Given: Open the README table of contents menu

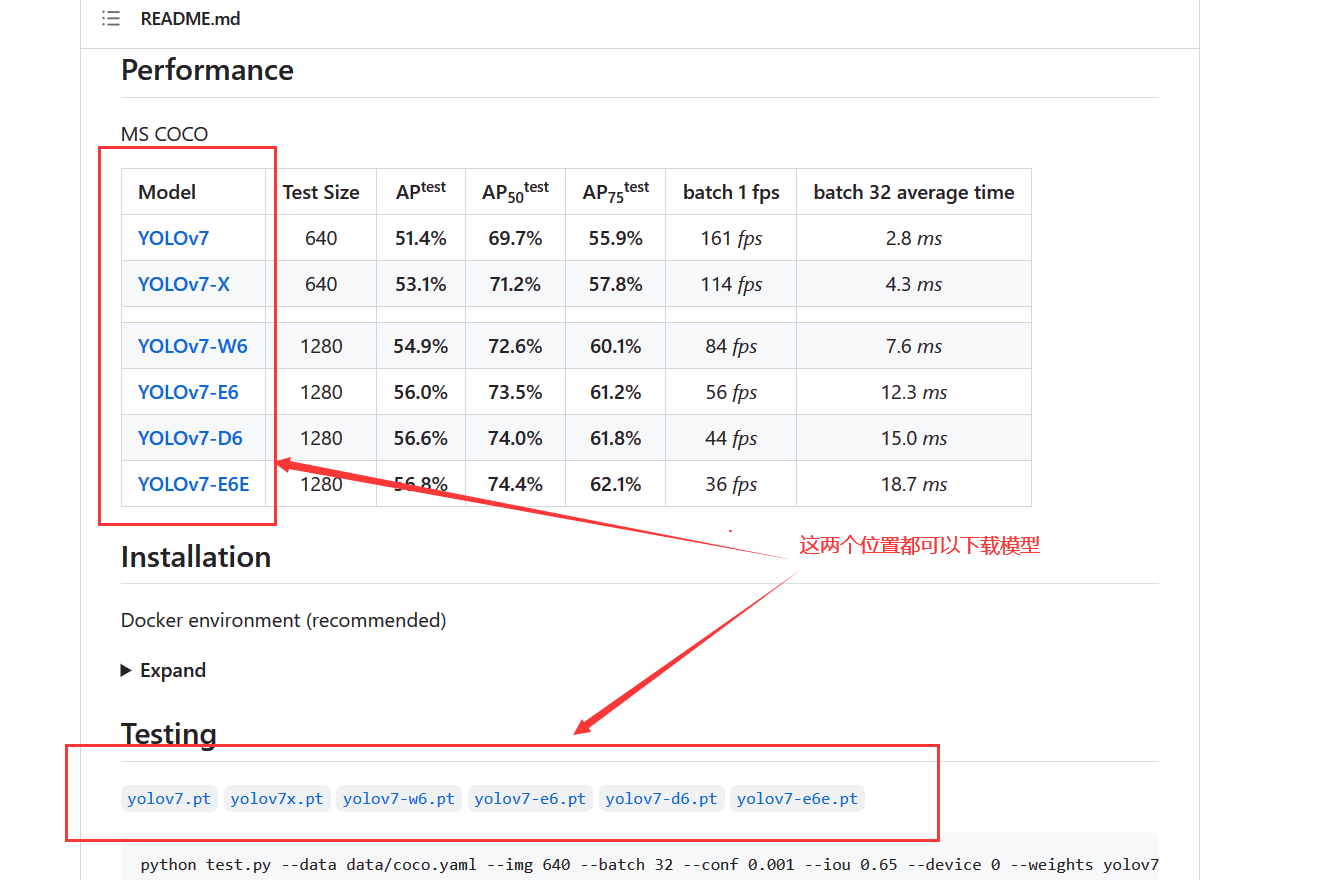Looking at the screenshot, I should pyautogui.click(x=110, y=17).
